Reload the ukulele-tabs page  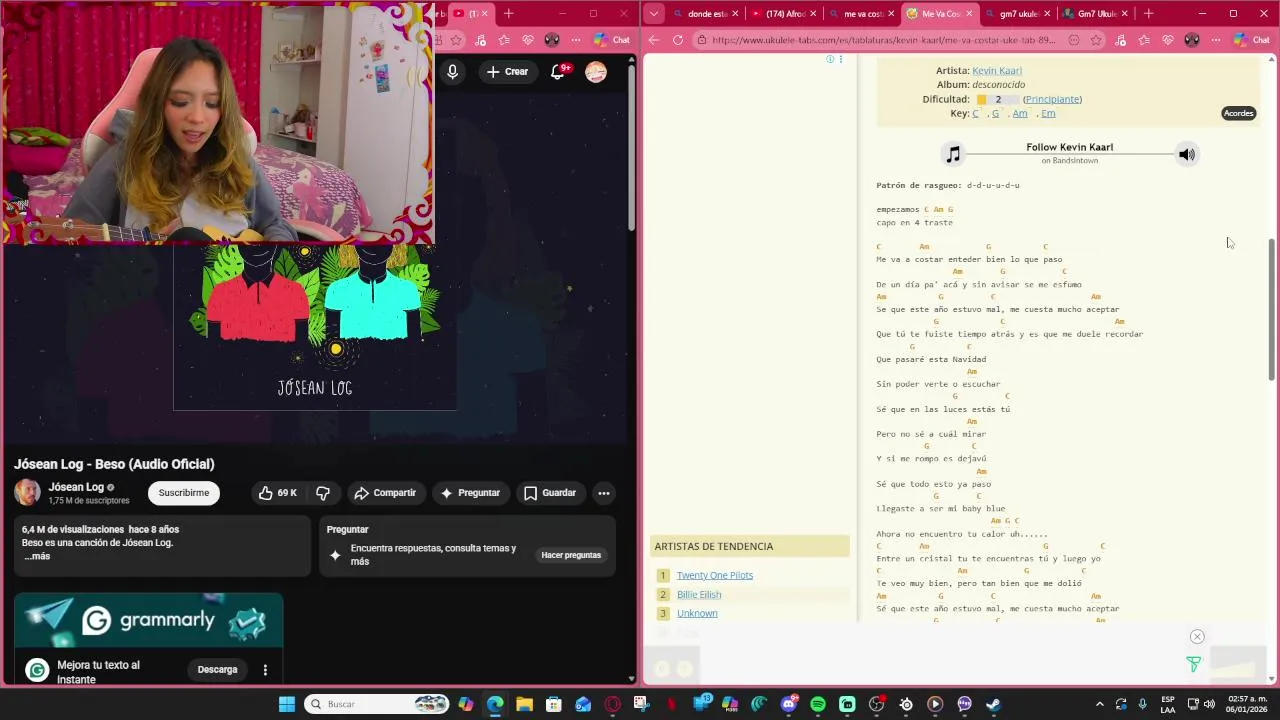click(678, 40)
